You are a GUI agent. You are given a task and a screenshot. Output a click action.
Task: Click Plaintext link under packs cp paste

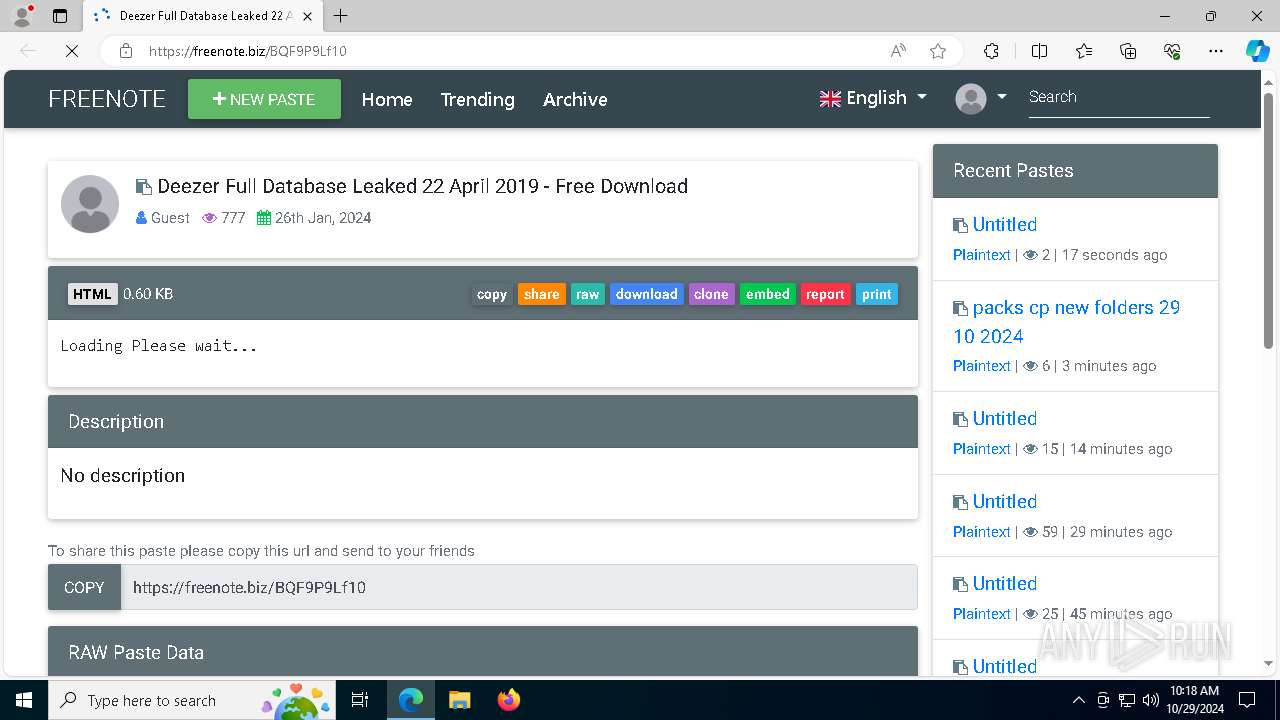point(982,366)
